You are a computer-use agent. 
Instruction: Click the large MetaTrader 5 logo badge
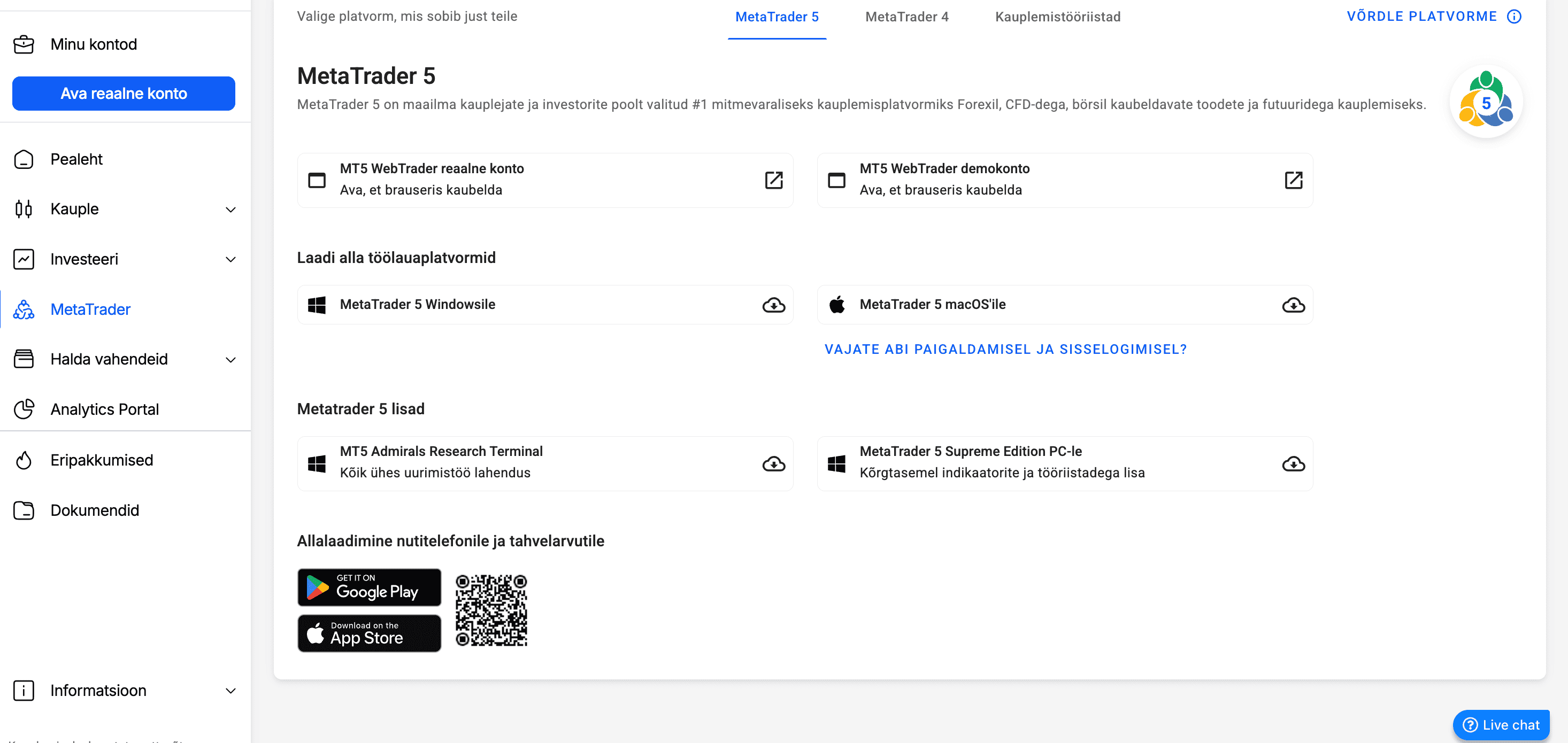1486,101
